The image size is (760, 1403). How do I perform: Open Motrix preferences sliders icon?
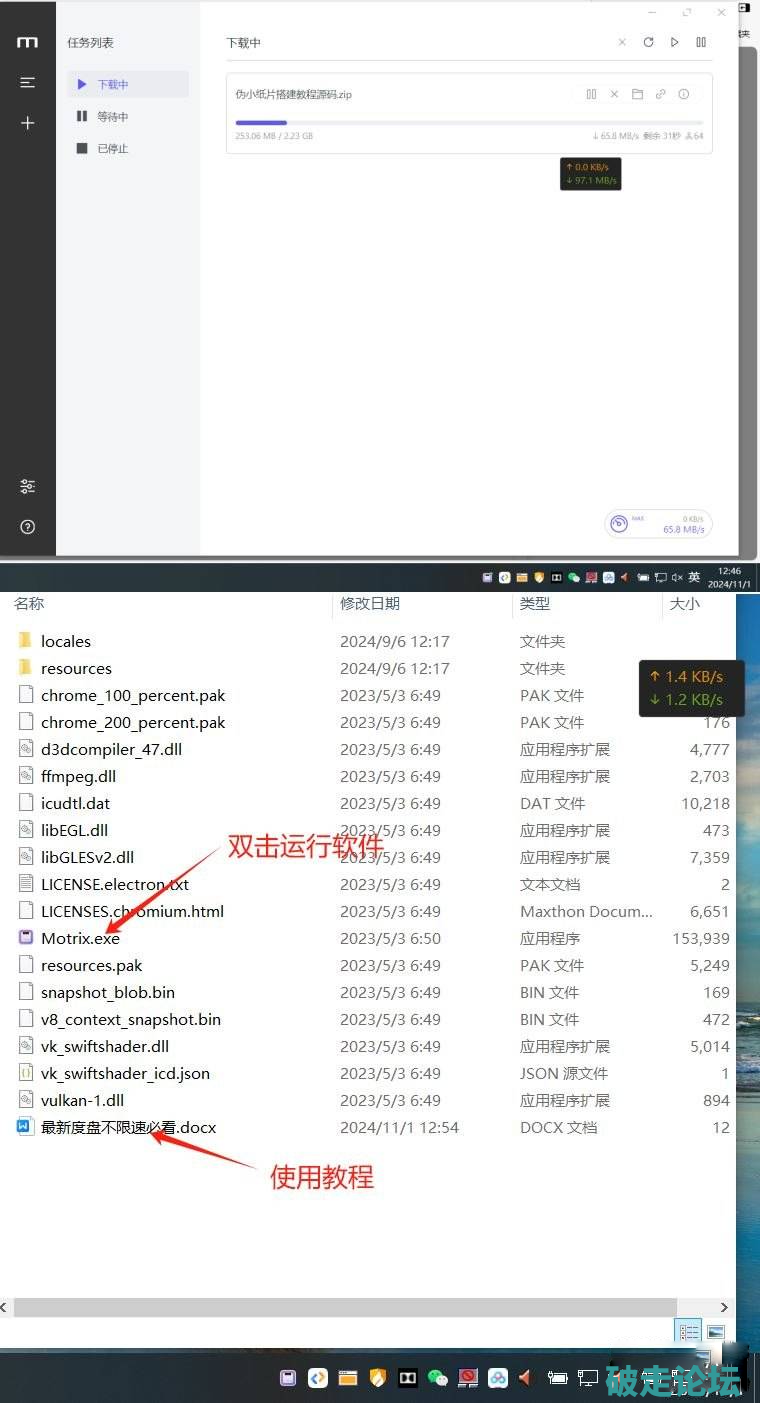(x=28, y=486)
